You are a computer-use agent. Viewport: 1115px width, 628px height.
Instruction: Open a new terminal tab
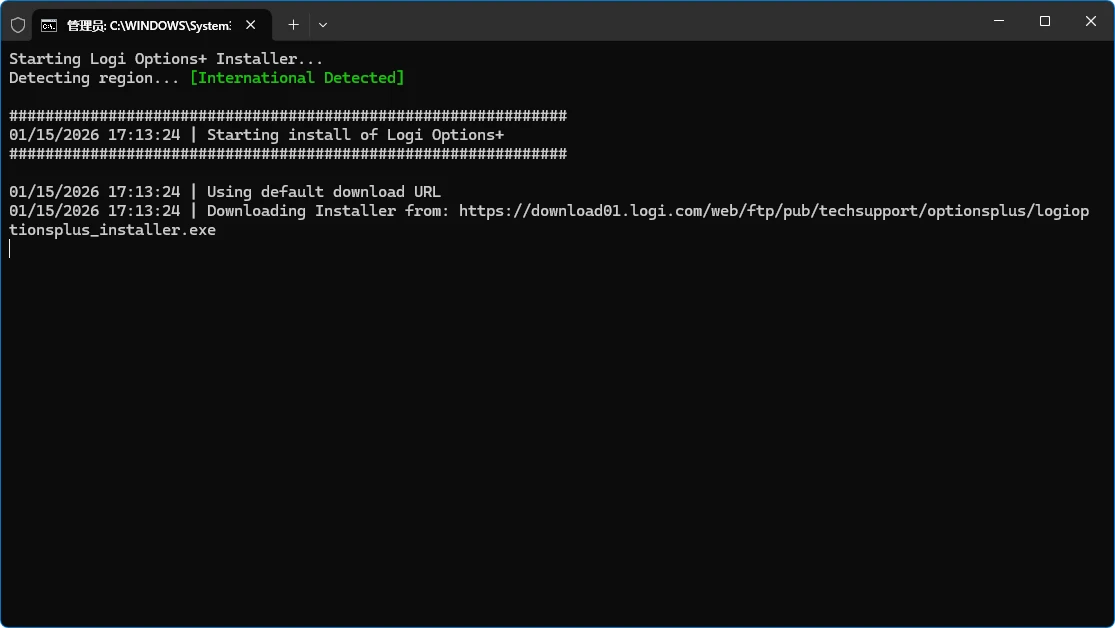[293, 25]
